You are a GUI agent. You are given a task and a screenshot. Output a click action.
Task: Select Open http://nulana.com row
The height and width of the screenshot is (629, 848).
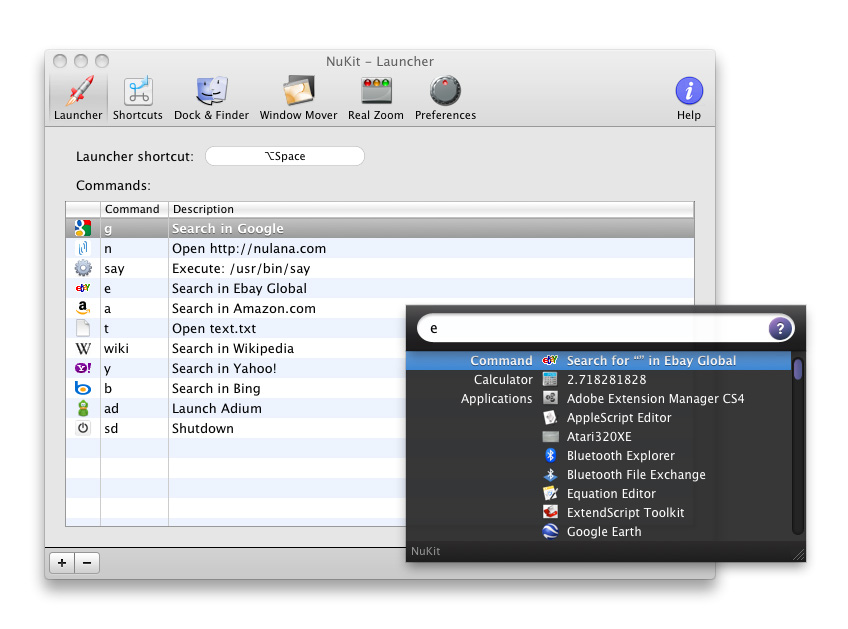(380, 248)
